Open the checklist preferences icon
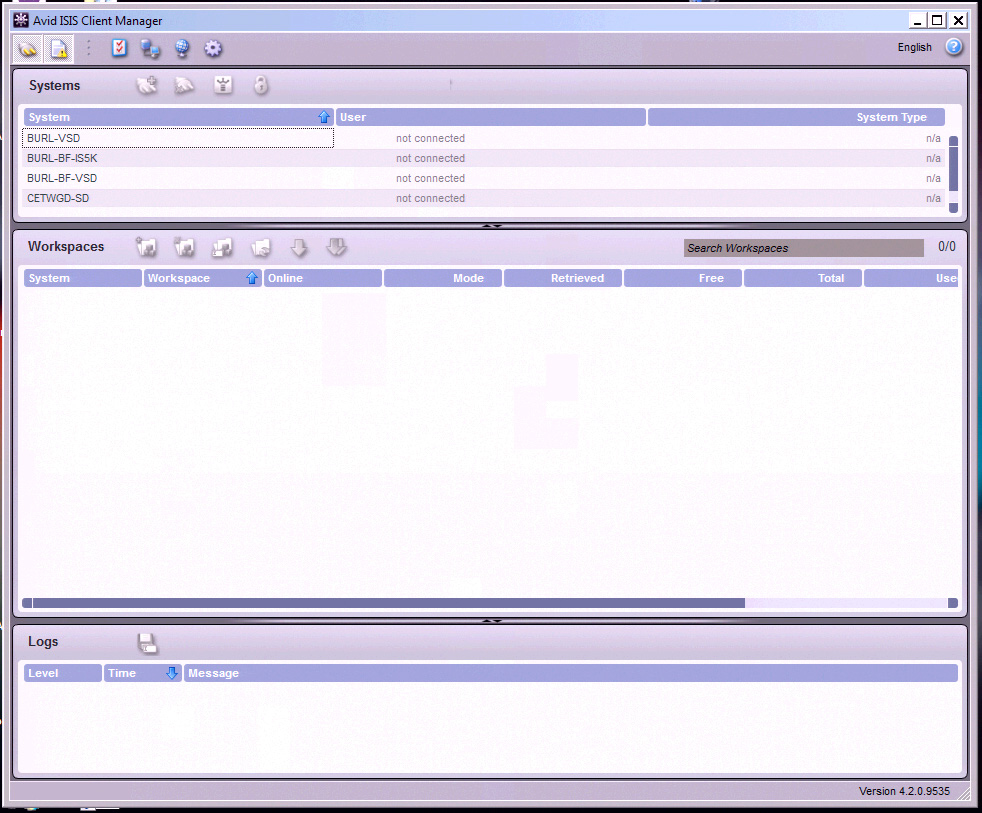Viewport: 982px width, 813px height. click(119, 48)
